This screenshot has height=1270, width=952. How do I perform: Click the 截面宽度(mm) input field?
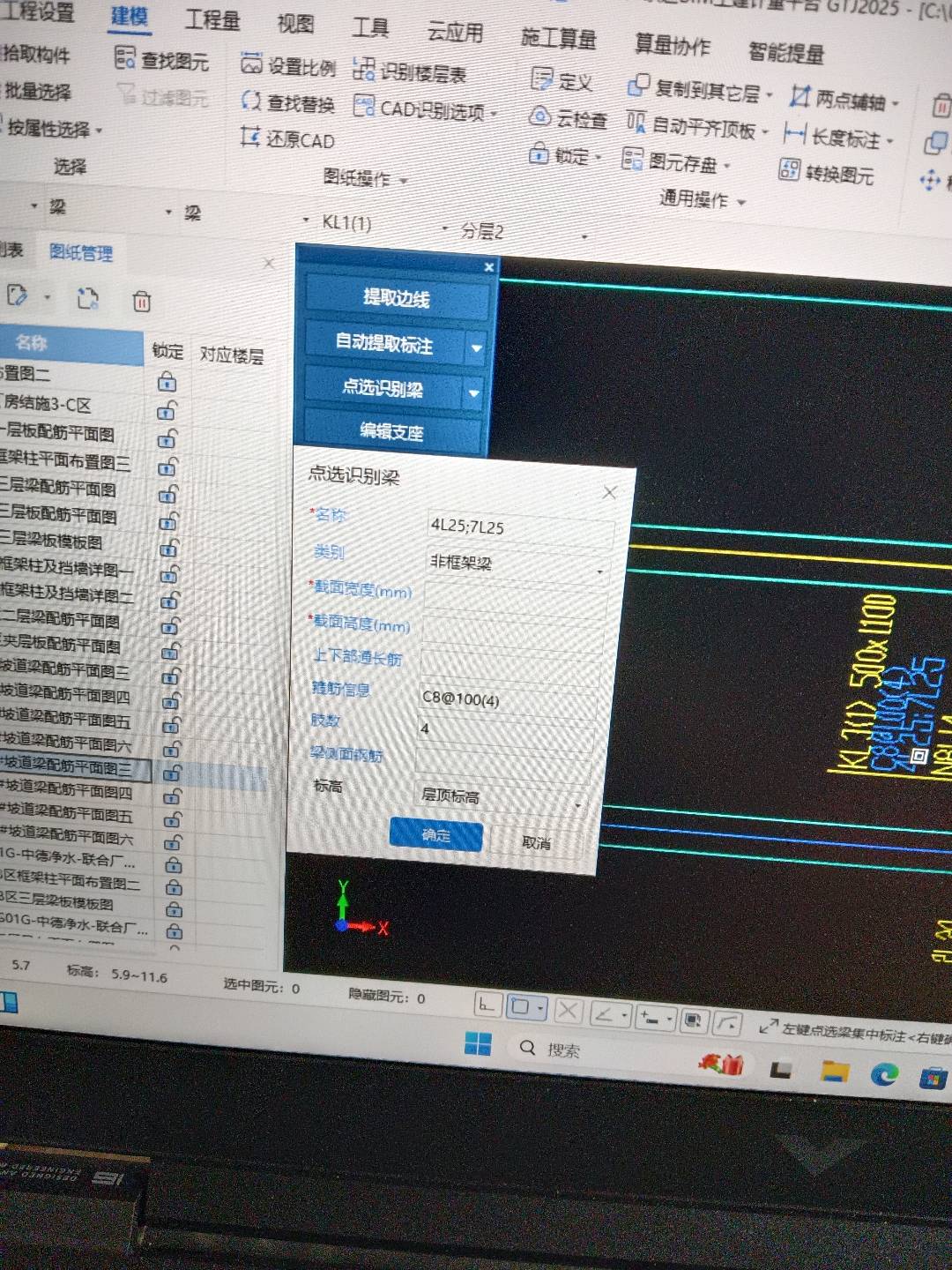[x=517, y=599]
